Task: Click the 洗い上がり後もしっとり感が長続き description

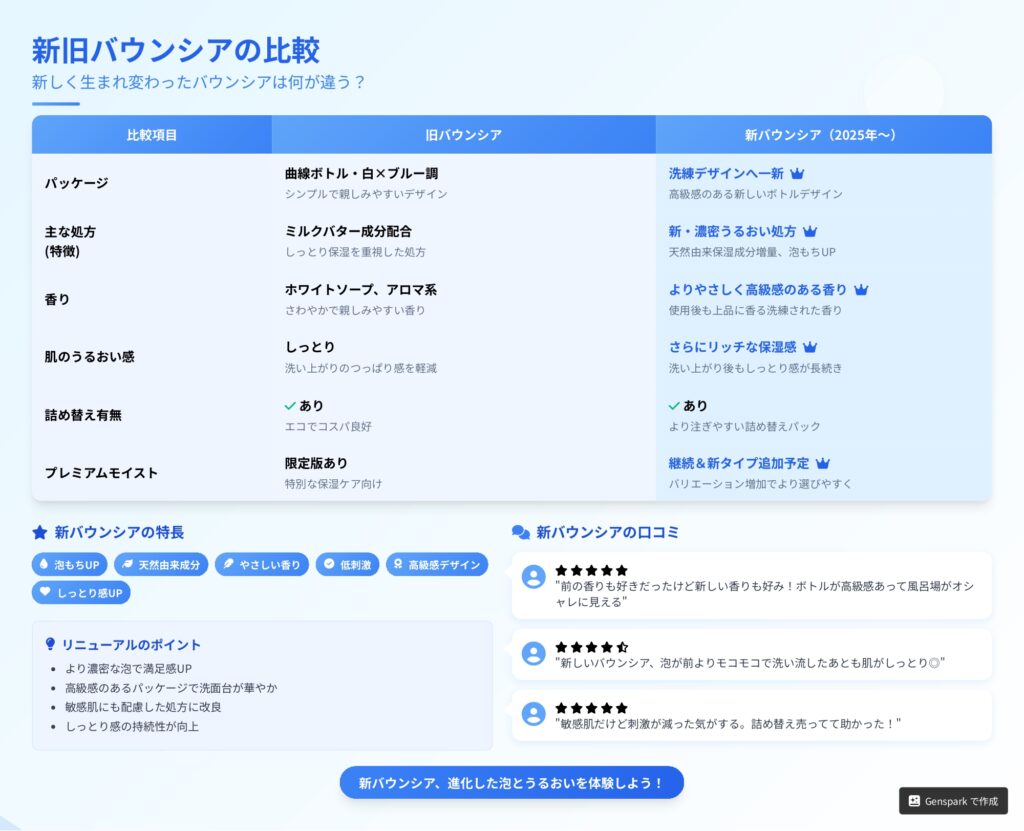Action: 756,368
